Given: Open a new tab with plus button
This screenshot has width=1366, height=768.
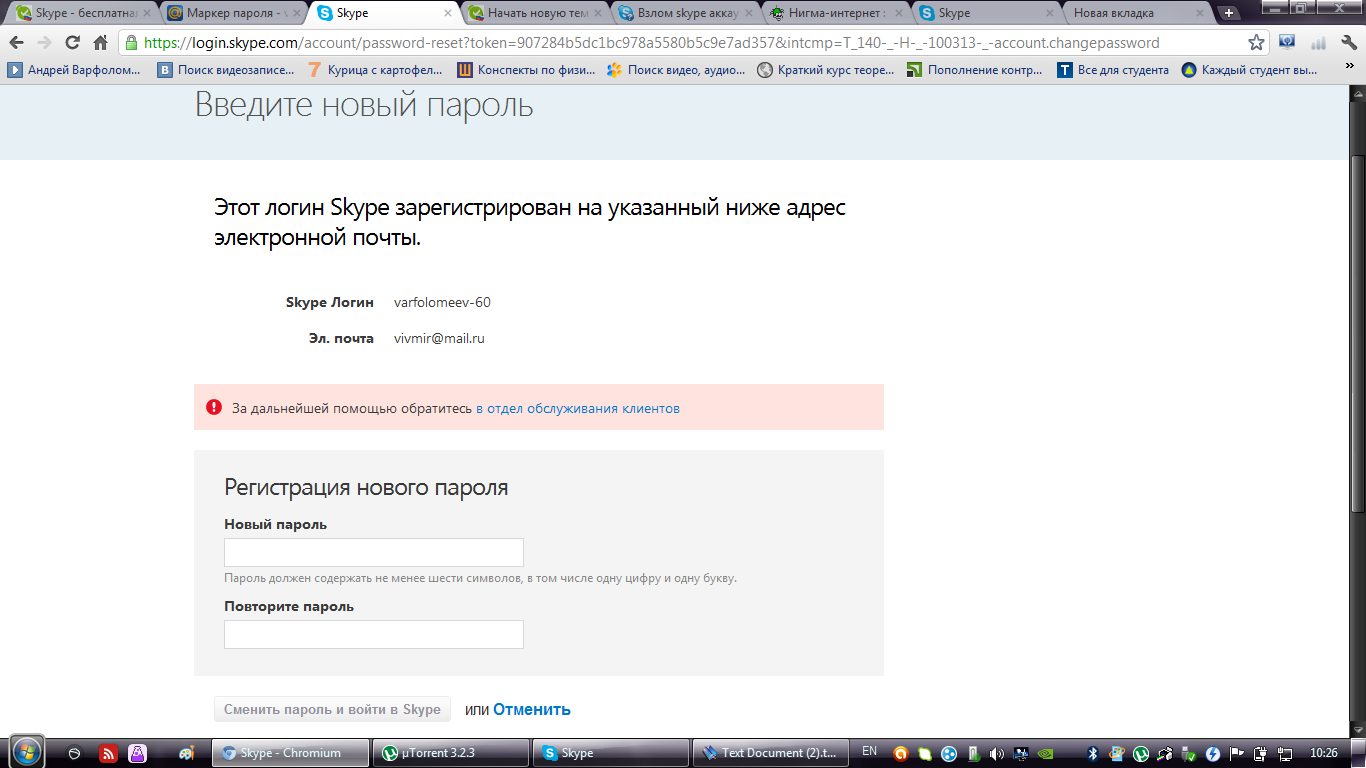Looking at the screenshot, I should click(1229, 14).
